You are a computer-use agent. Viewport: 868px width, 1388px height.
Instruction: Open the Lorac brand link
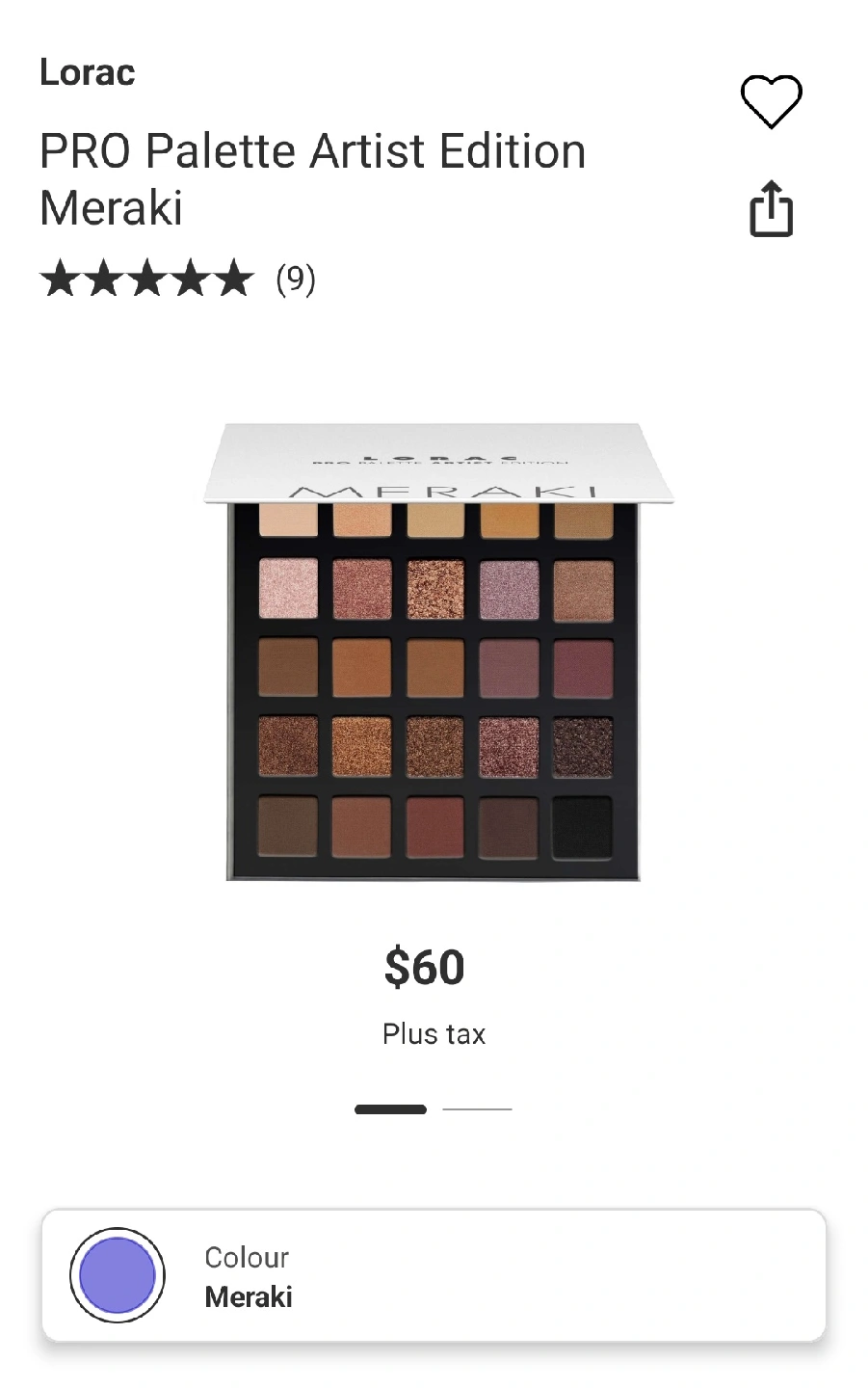pos(87,72)
